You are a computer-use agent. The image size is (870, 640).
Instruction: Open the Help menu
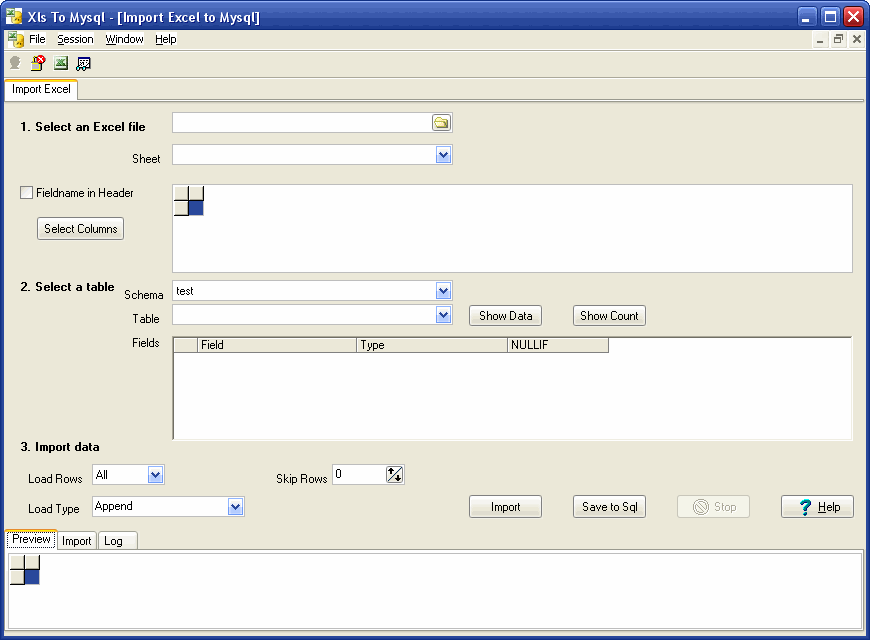[165, 39]
